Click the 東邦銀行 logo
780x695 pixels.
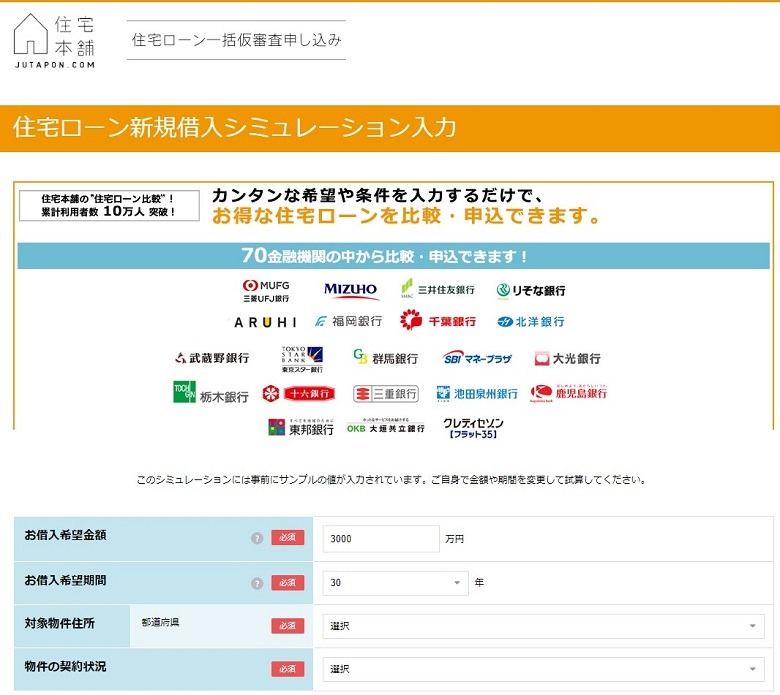tap(301, 427)
